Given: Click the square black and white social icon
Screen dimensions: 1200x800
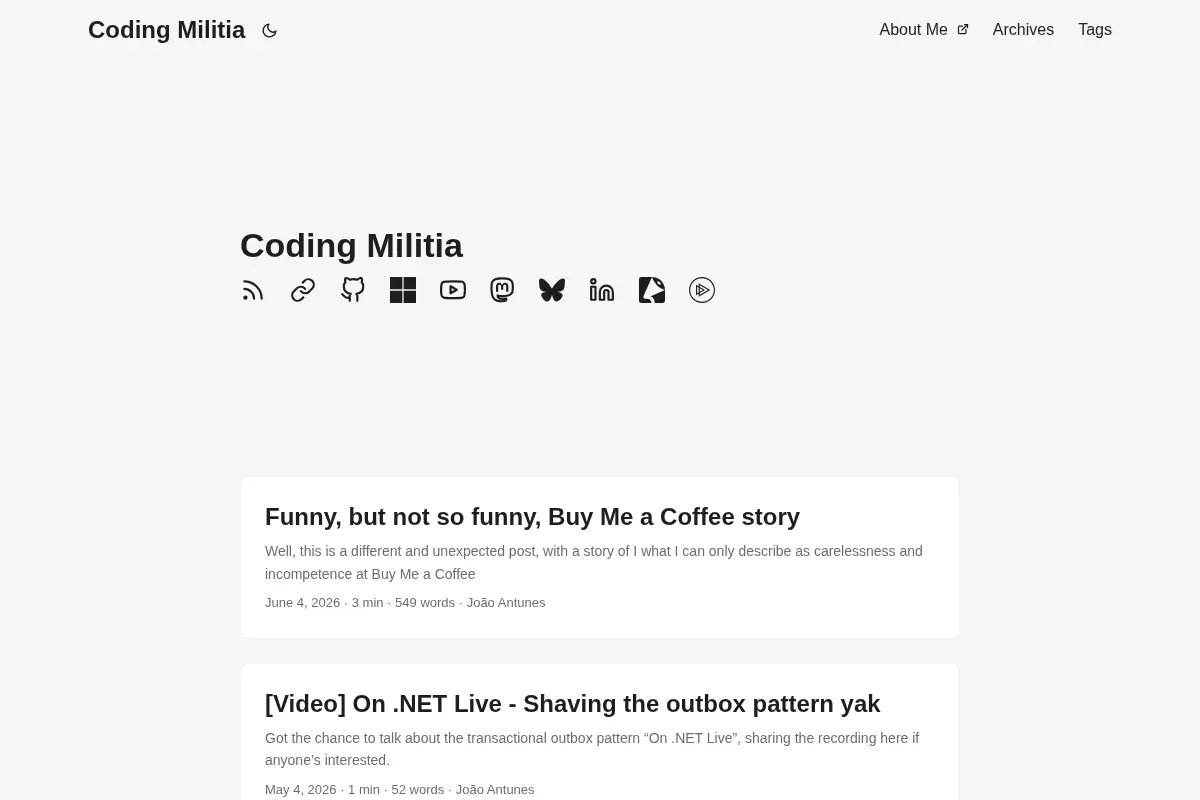Looking at the screenshot, I should pos(652,290).
